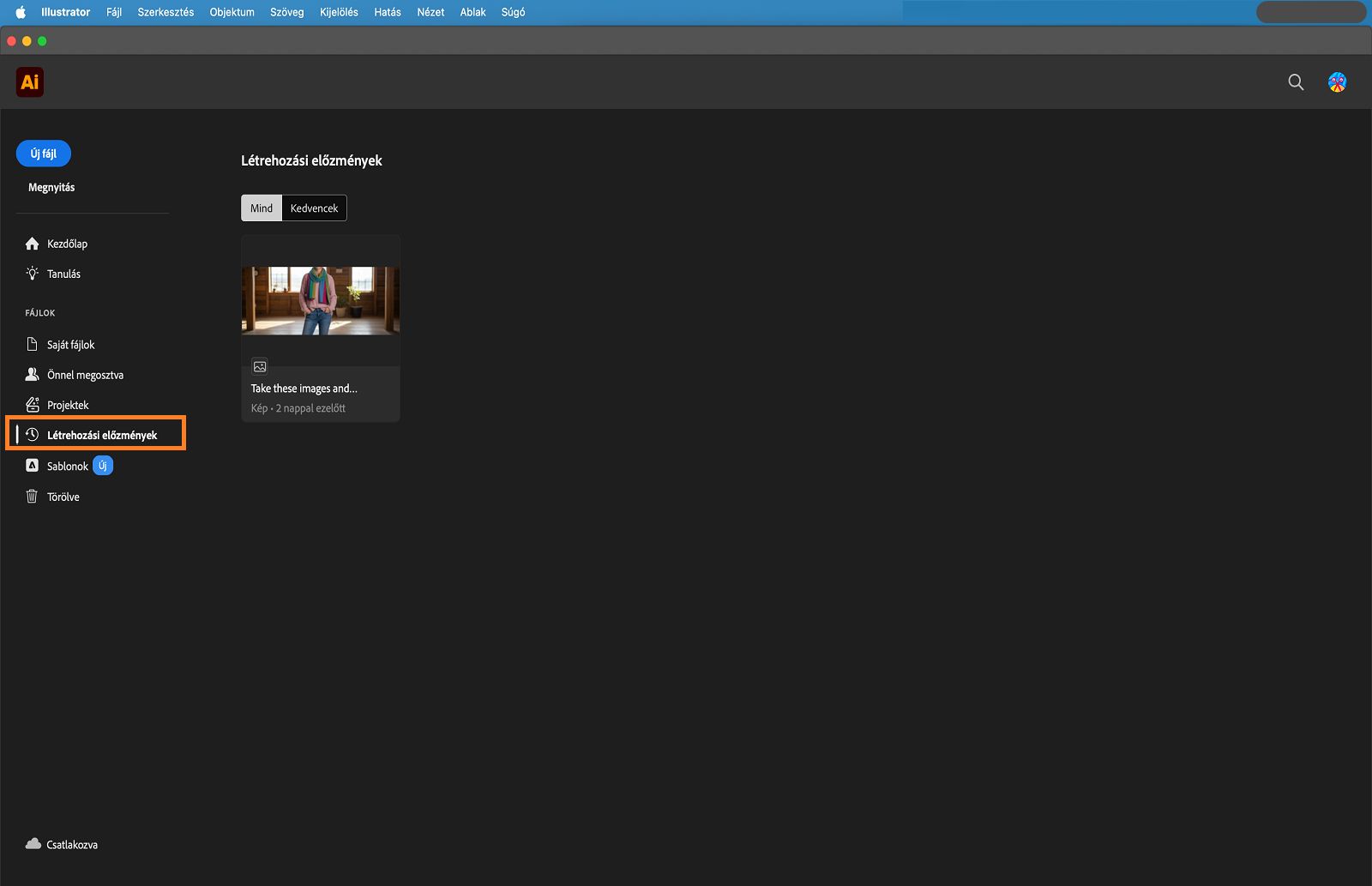The image size is (1372, 886).
Task: Click the 'Take these images and...' title
Action: 304,389
